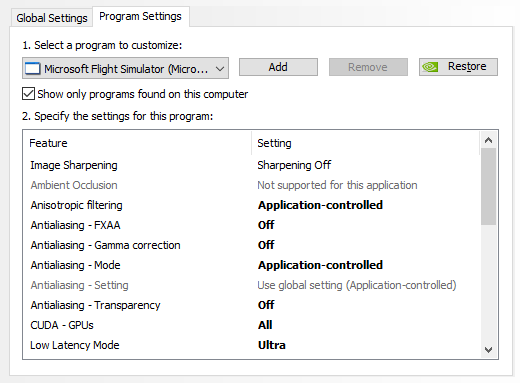Open the Low Latency Mode setting Ultra
The width and height of the screenshot is (520, 383).
click(271, 345)
